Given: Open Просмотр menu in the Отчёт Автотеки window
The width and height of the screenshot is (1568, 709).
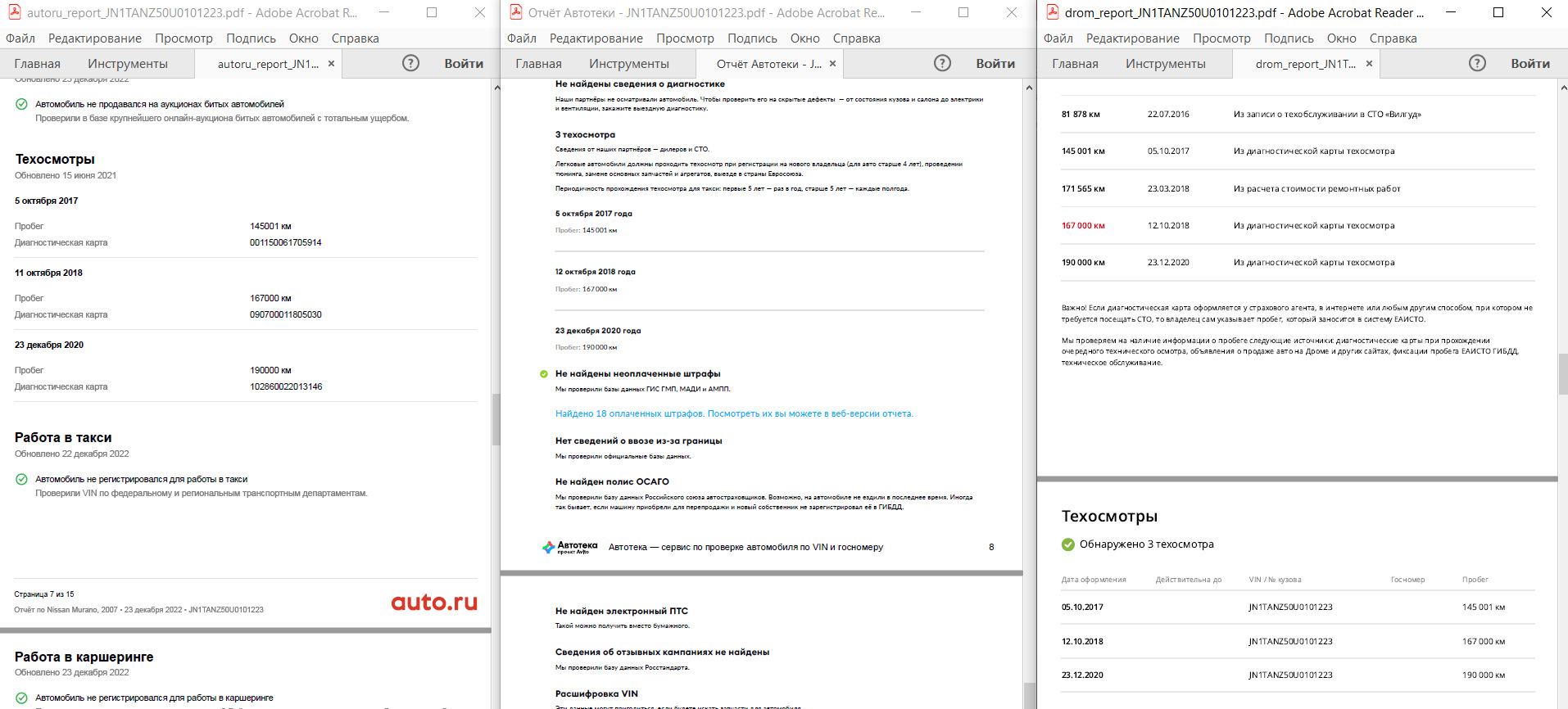Looking at the screenshot, I should pos(685,38).
